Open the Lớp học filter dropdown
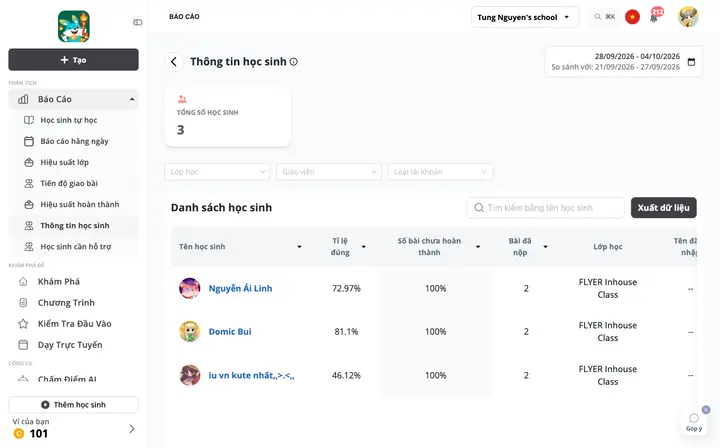This screenshot has width=720, height=448. [x=217, y=172]
